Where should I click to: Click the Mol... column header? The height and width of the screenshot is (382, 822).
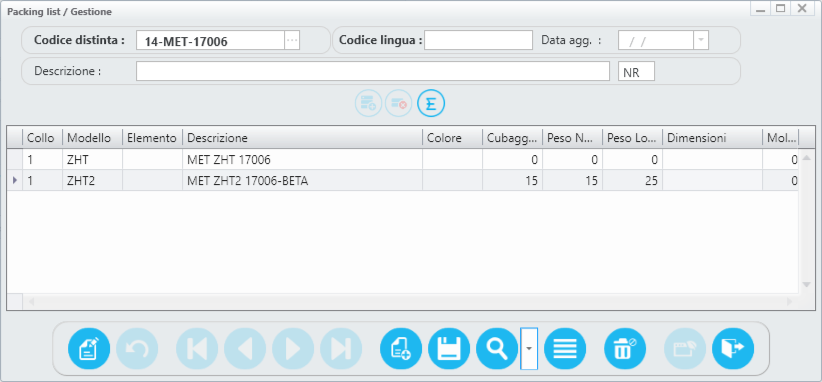781,138
